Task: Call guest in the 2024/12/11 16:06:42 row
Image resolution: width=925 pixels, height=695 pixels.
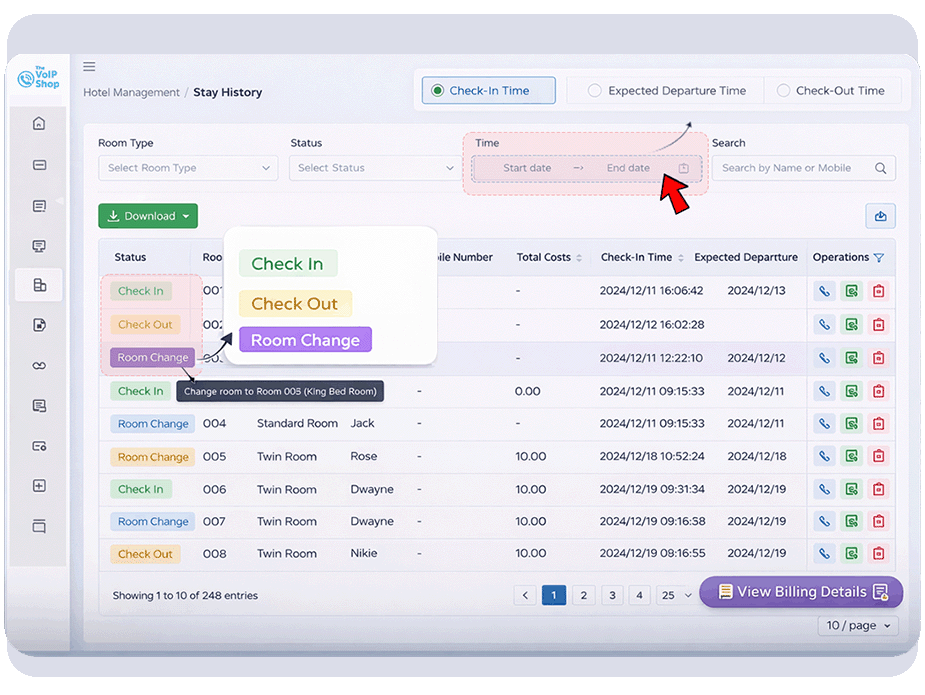Action: click(x=824, y=291)
